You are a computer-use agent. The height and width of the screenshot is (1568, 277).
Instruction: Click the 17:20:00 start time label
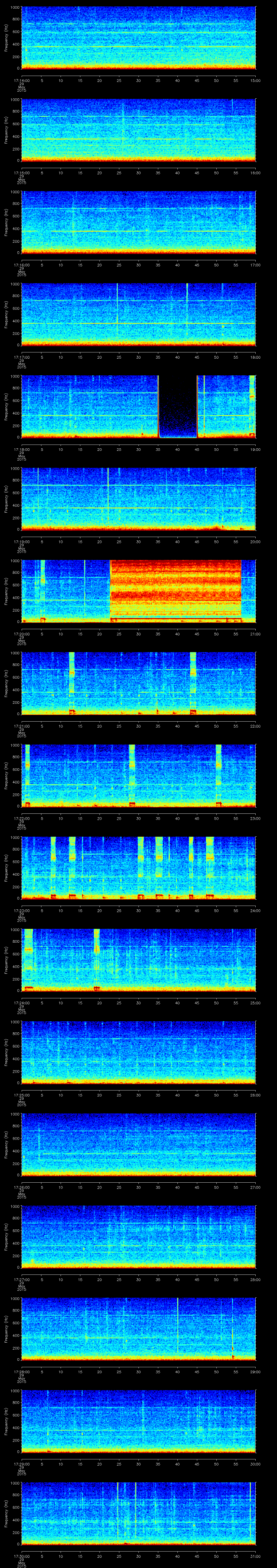[x=21, y=634]
